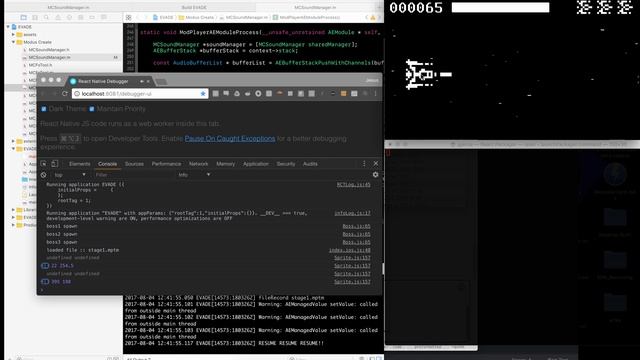The width and height of the screenshot is (640, 360).
Task: Expand Libraries folder in Xcode navigator
Action: click(x=13, y=210)
